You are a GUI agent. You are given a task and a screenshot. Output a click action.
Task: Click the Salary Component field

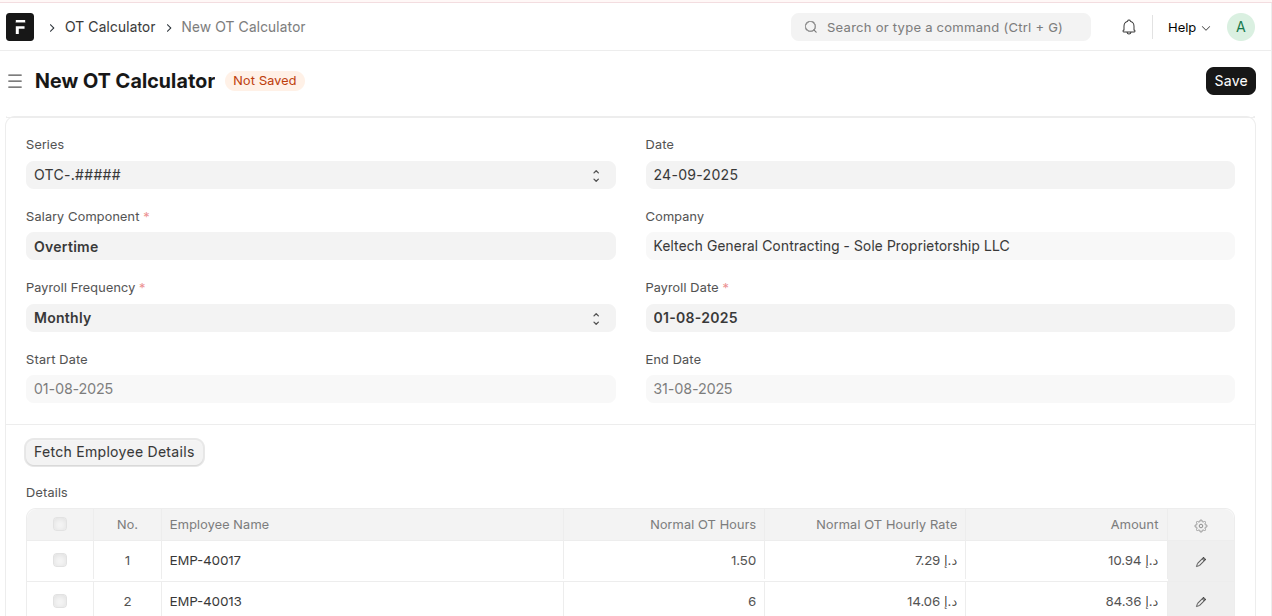point(320,247)
